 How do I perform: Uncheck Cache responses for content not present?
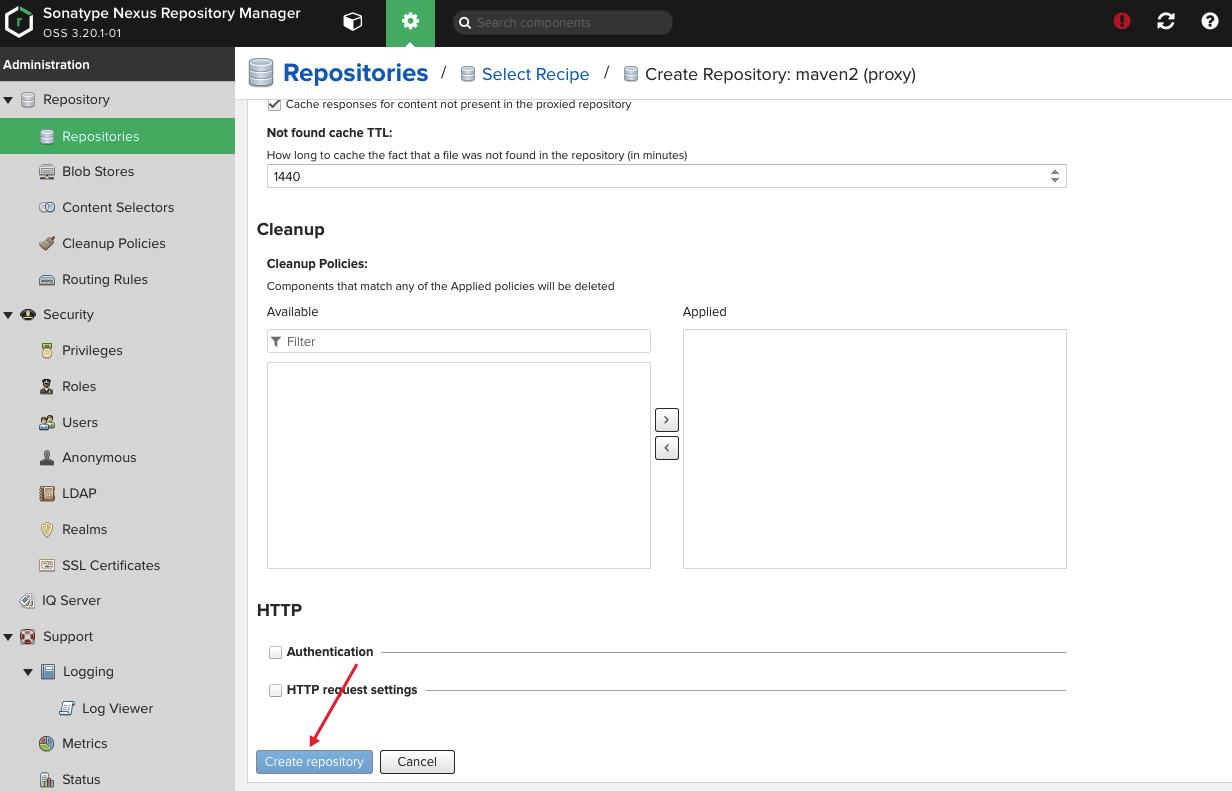click(x=275, y=104)
